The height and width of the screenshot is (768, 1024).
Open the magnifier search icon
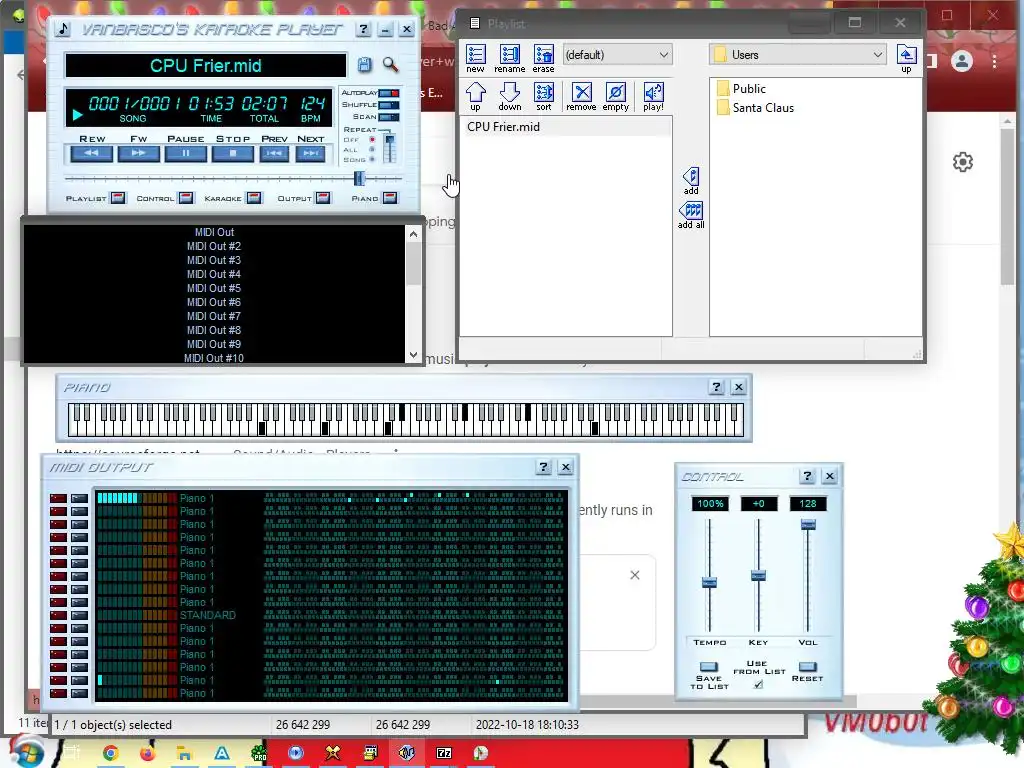pos(390,64)
